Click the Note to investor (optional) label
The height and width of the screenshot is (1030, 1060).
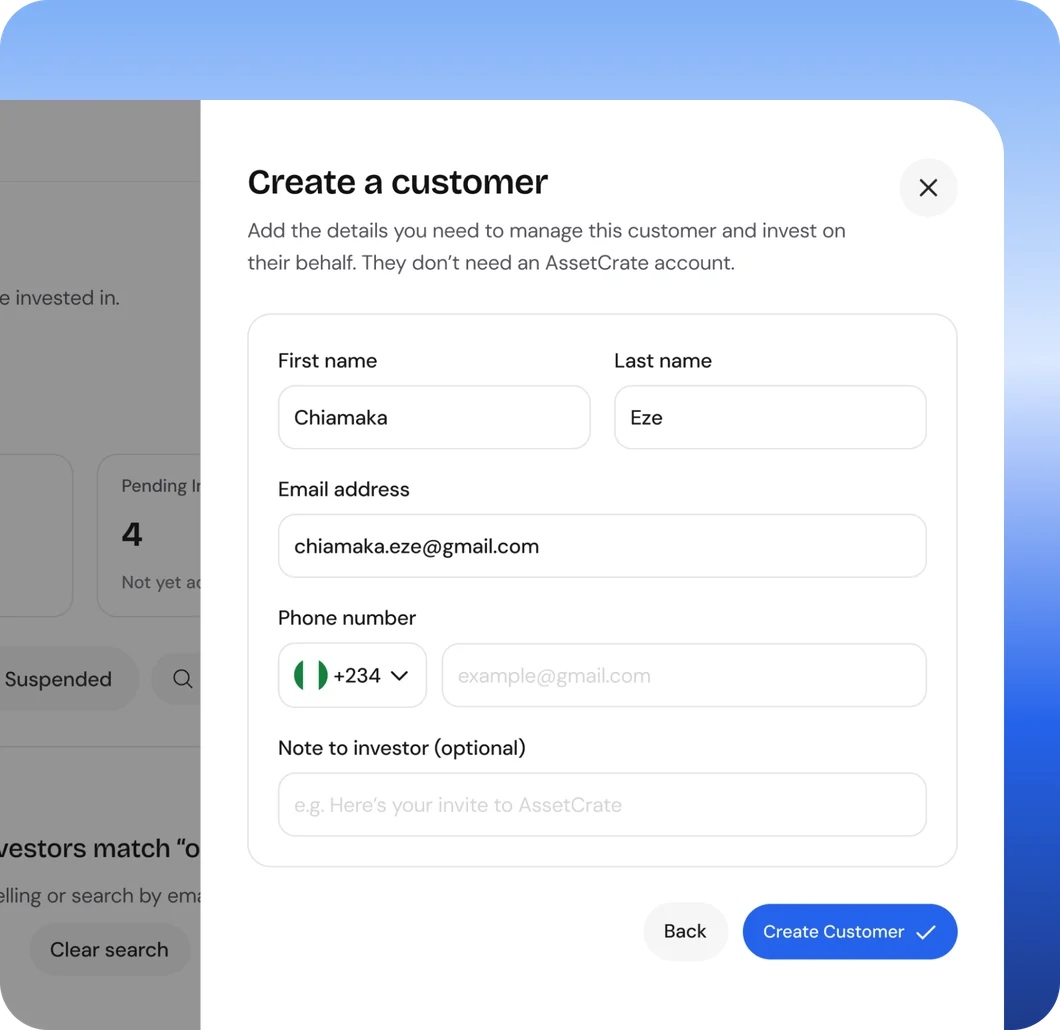point(402,747)
